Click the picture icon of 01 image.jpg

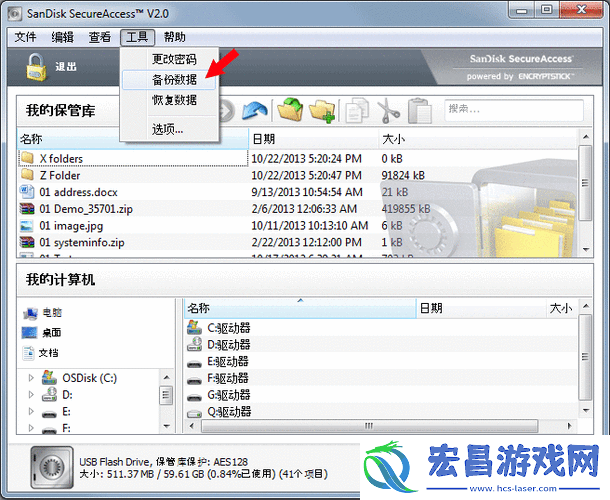27,225
